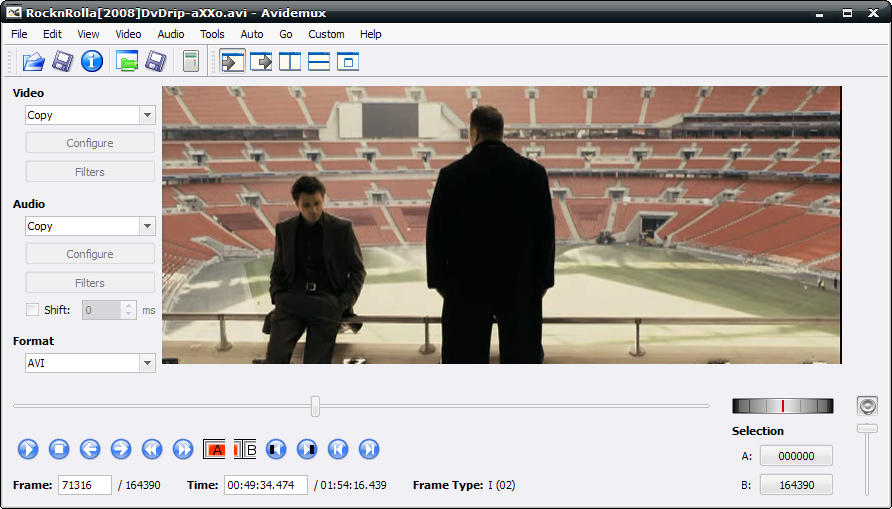Open the Video menu
The image size is (892, 509).
tap(128, 34)
